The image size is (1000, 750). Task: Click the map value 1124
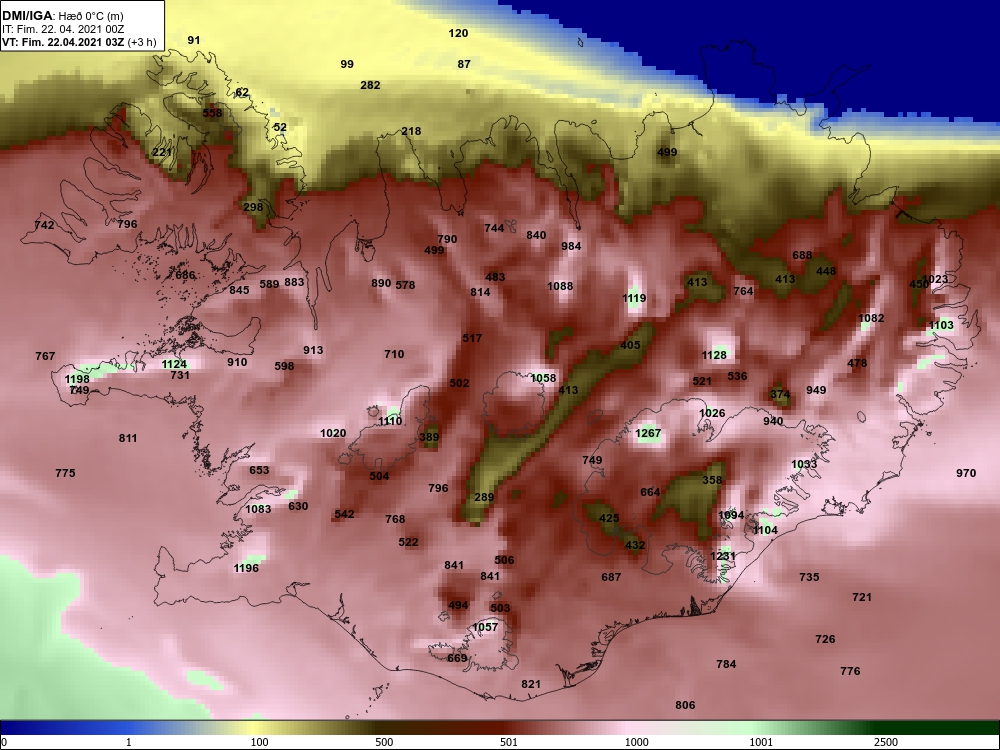pos(174,364)
